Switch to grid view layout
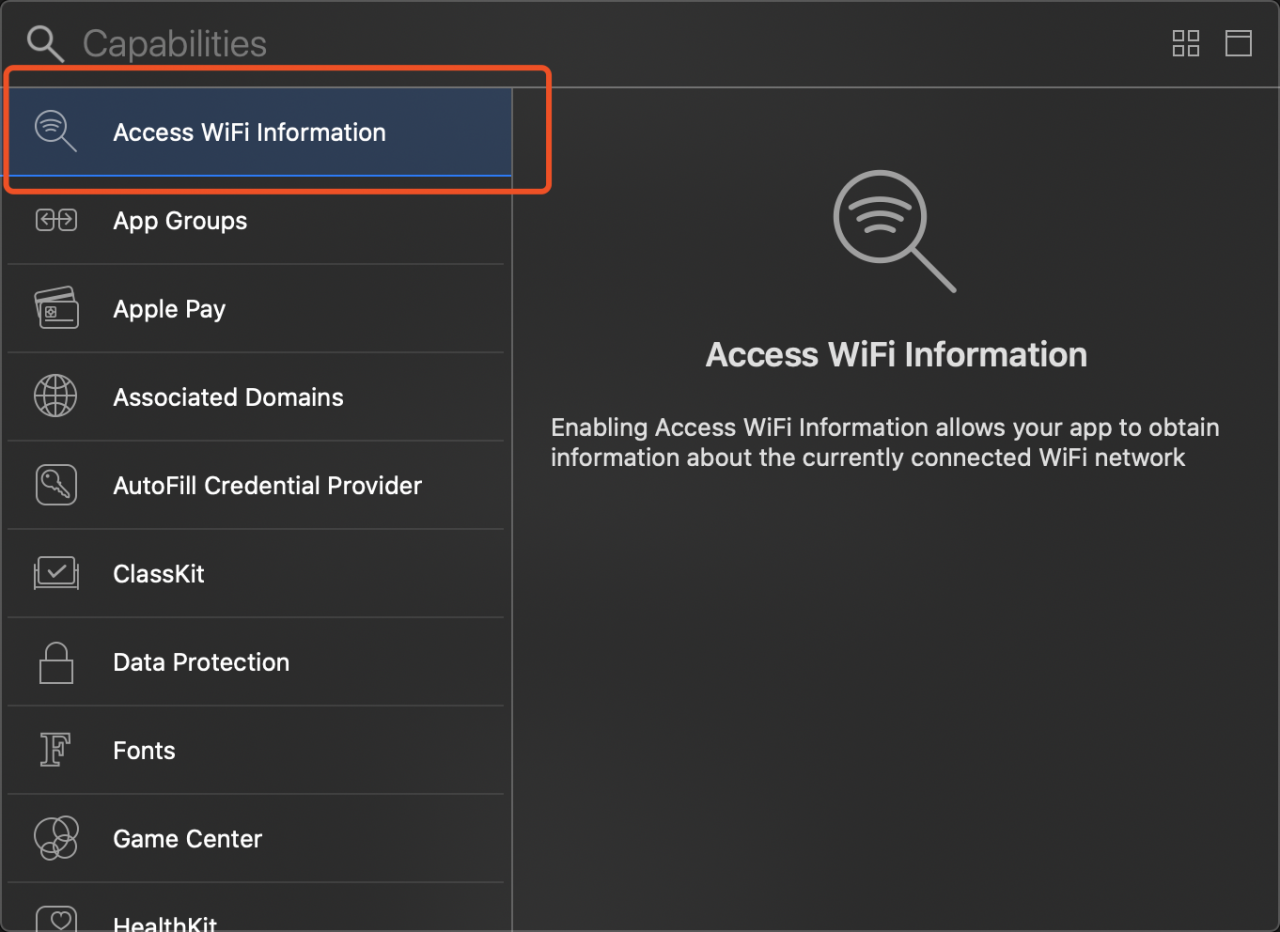1280x932 pixels. 1186,43
